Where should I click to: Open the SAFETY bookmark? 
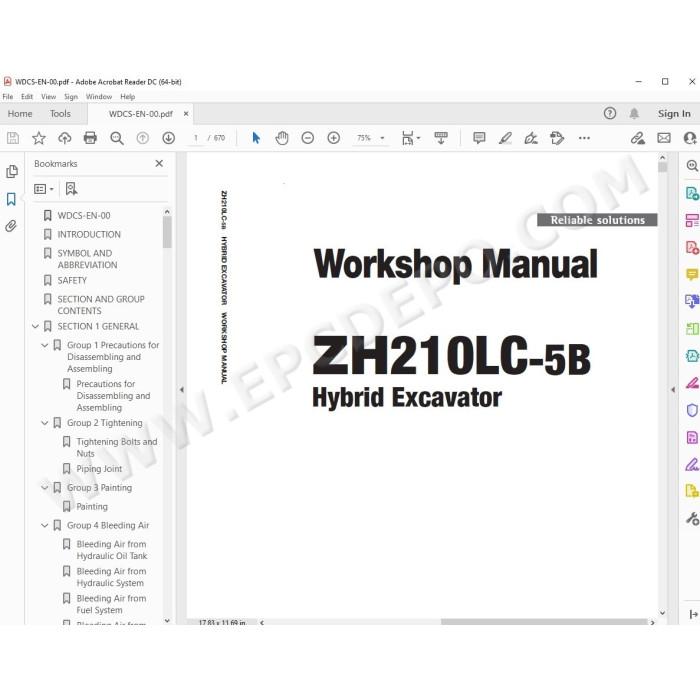pyautogui.click(x=72, y=280)
